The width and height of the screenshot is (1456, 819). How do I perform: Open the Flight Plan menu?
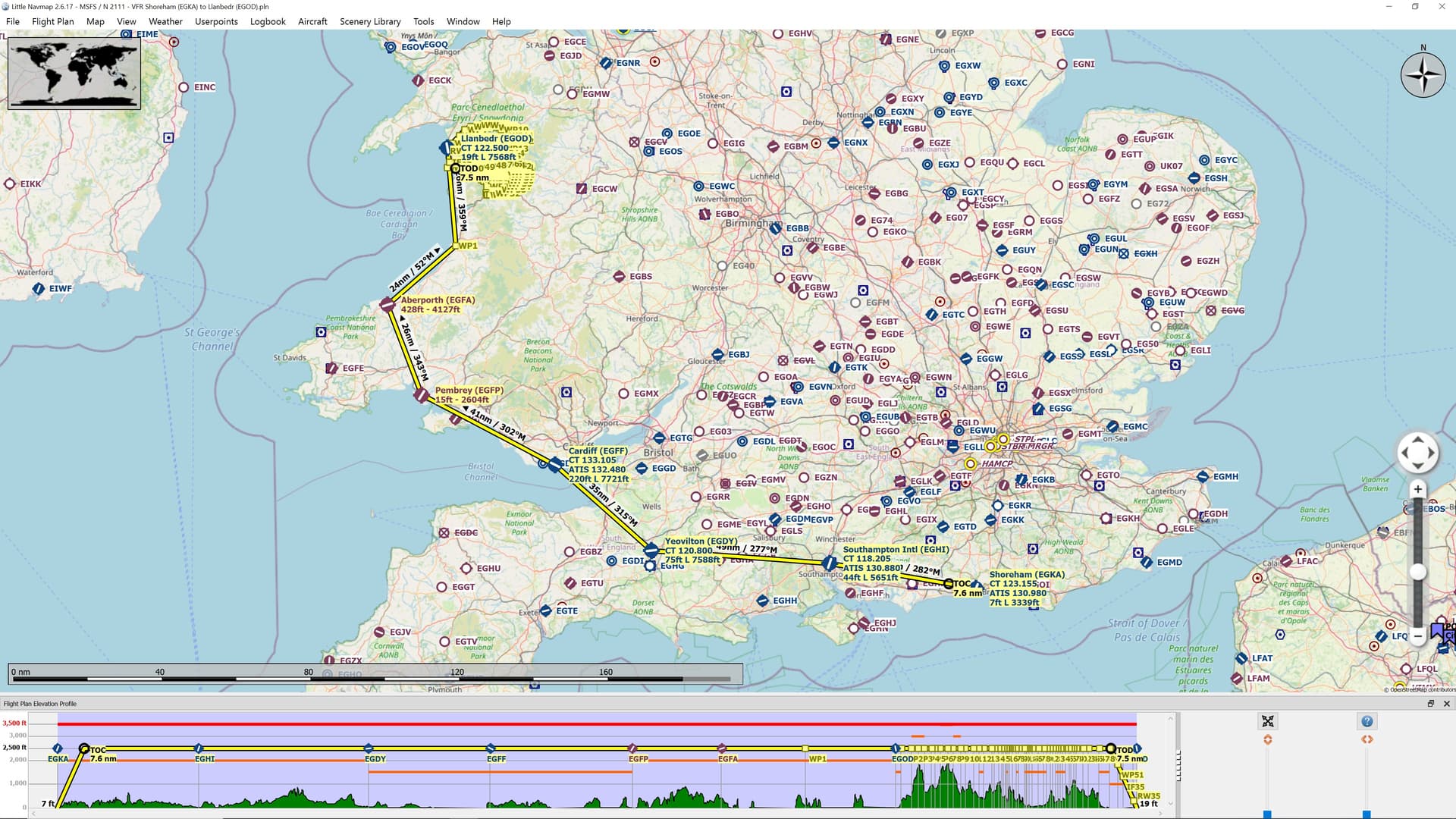(52, 21)
